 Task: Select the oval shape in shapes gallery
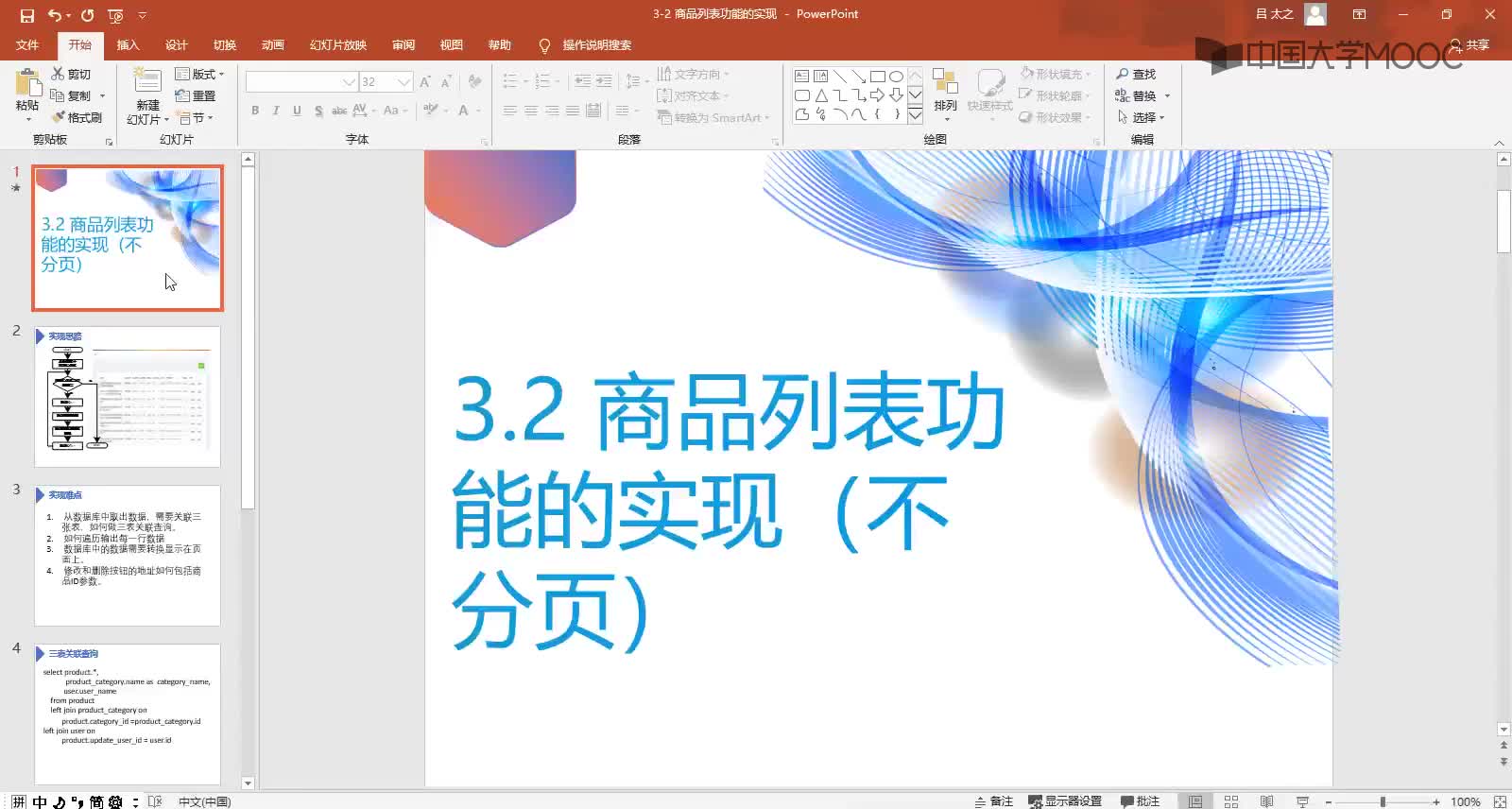click(896, 76)
